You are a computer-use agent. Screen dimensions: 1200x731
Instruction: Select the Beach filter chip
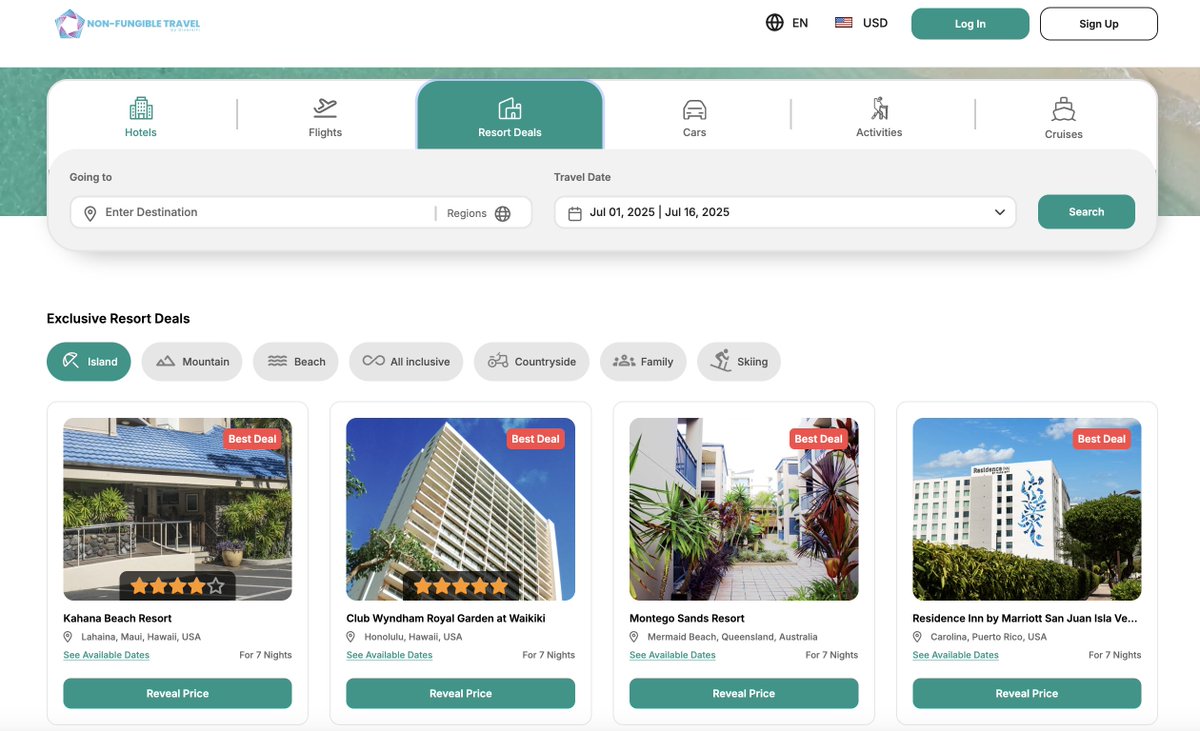coord(296,362)
